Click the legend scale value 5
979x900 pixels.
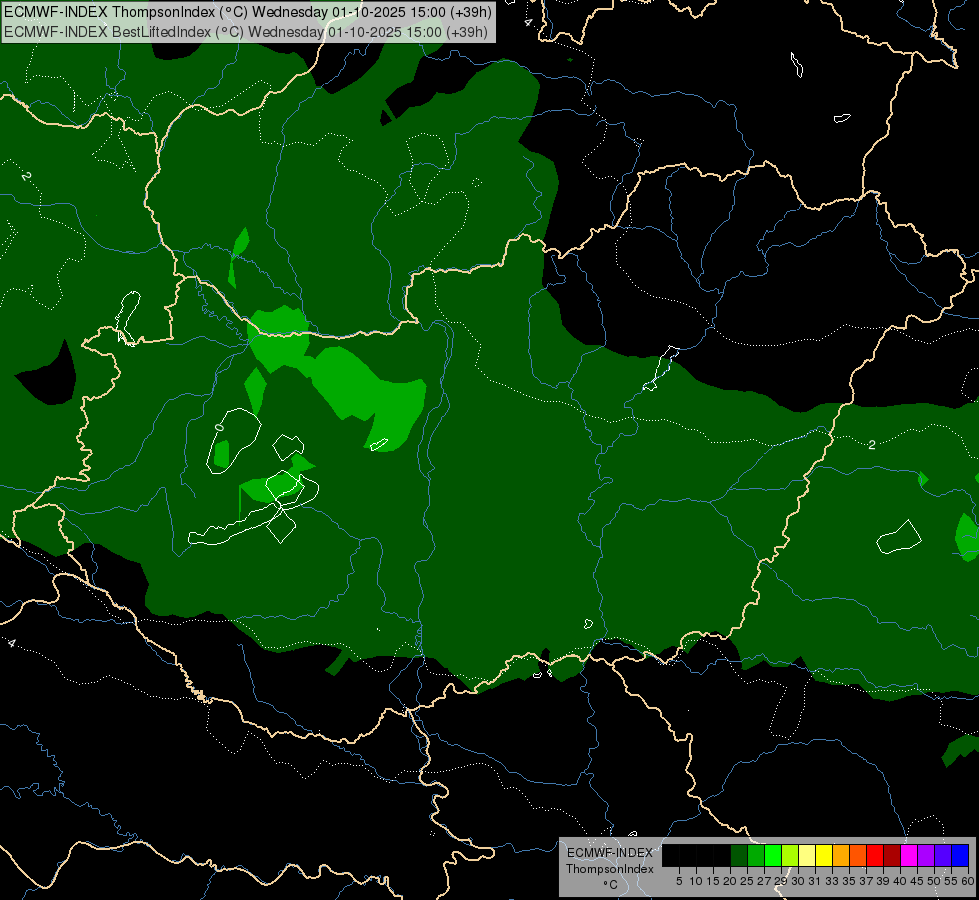coord(679,881)
